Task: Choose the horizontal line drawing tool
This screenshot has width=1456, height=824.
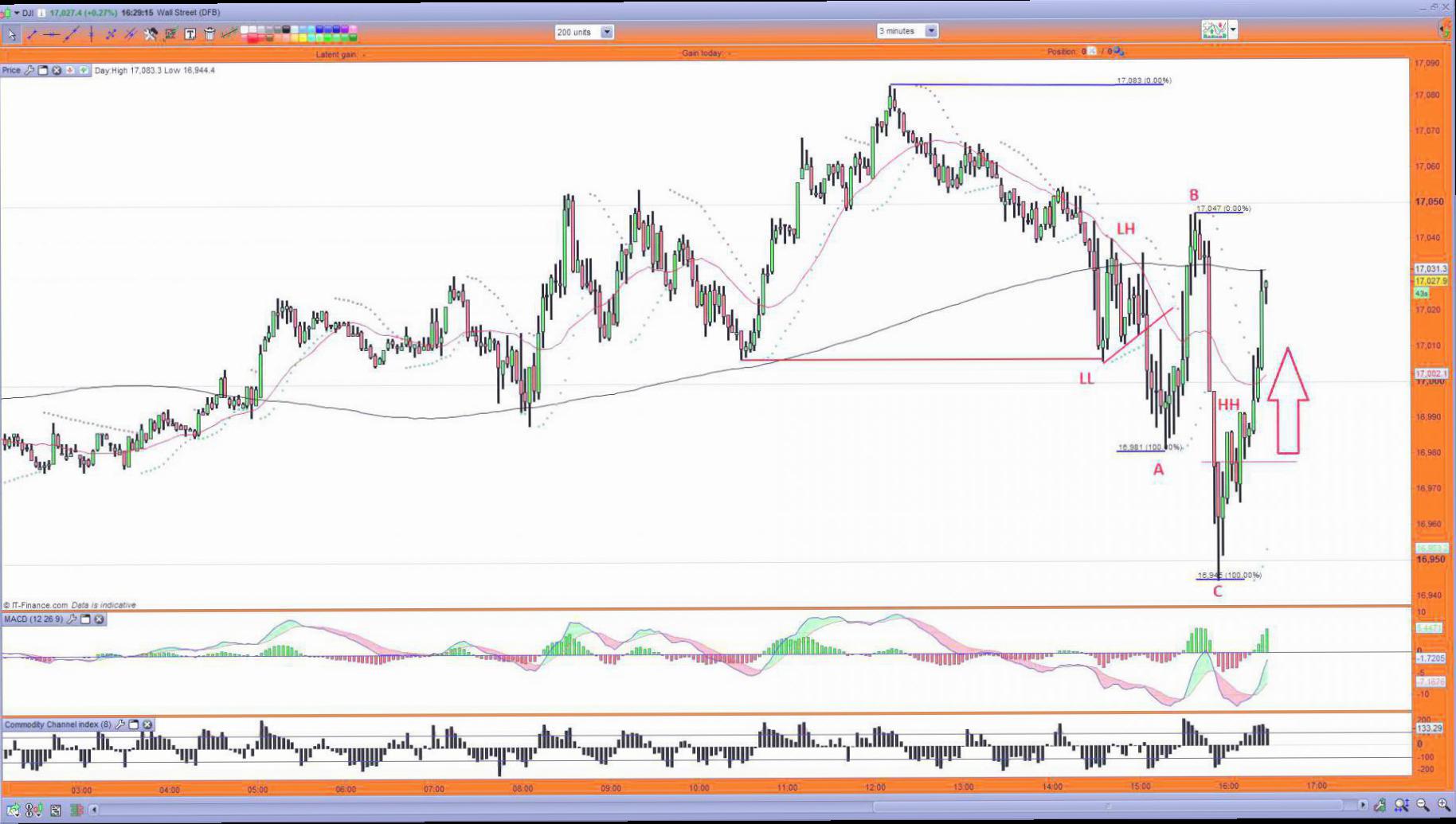Action: 51,34
